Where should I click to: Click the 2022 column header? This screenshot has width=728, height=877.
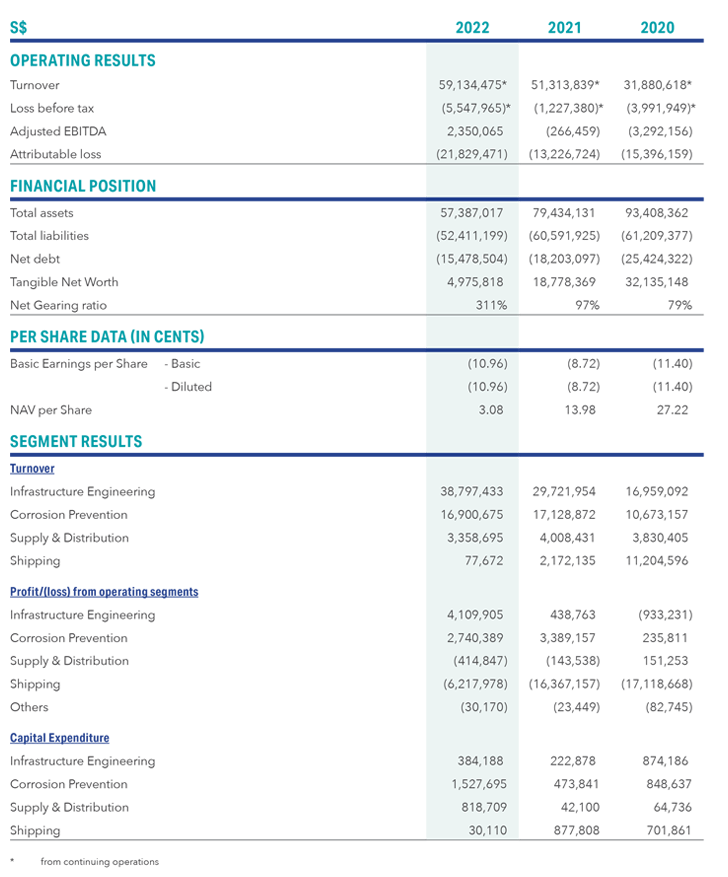472,27
